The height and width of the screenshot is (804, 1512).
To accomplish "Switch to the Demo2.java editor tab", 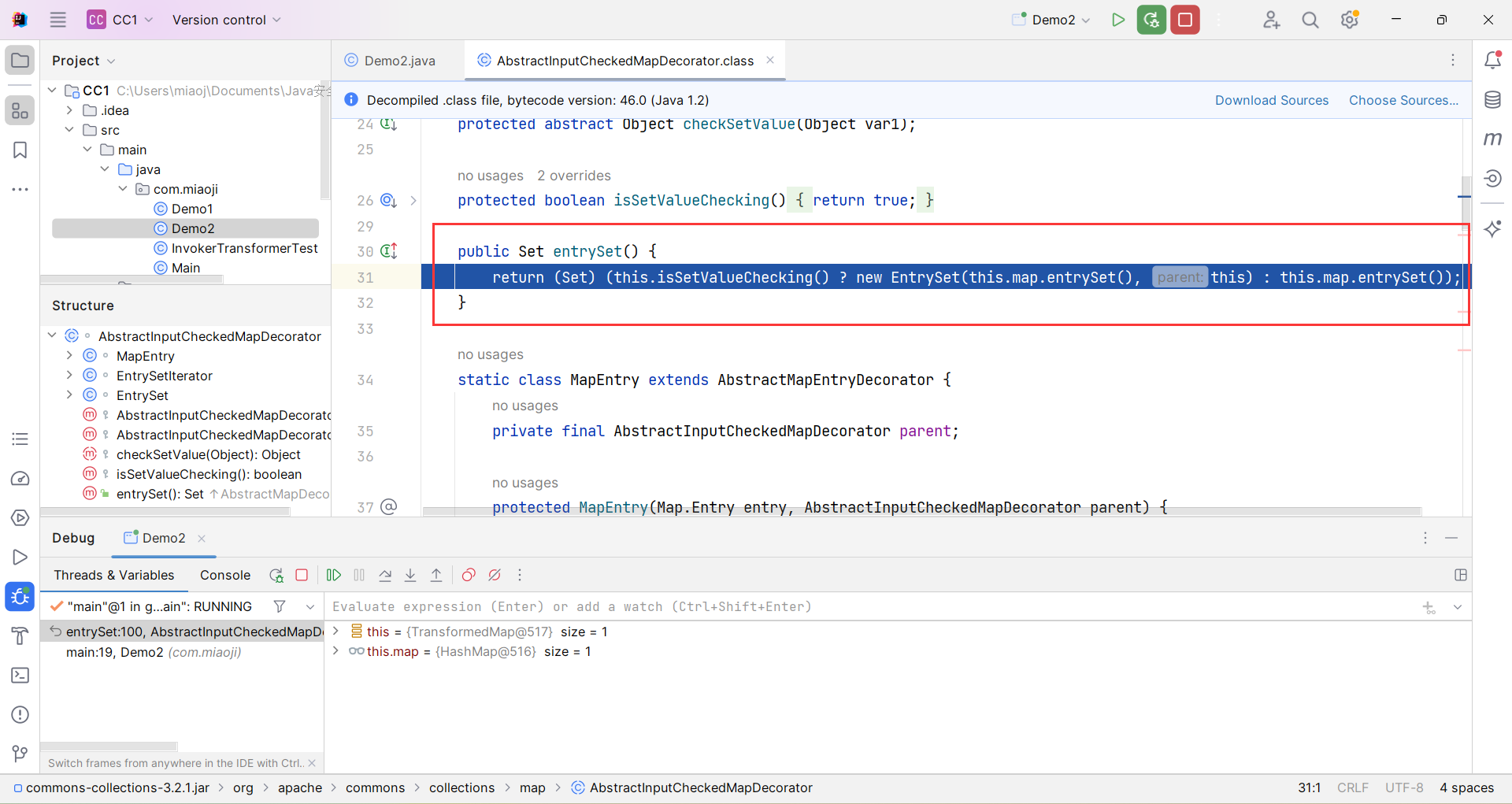I will [398, 61].
